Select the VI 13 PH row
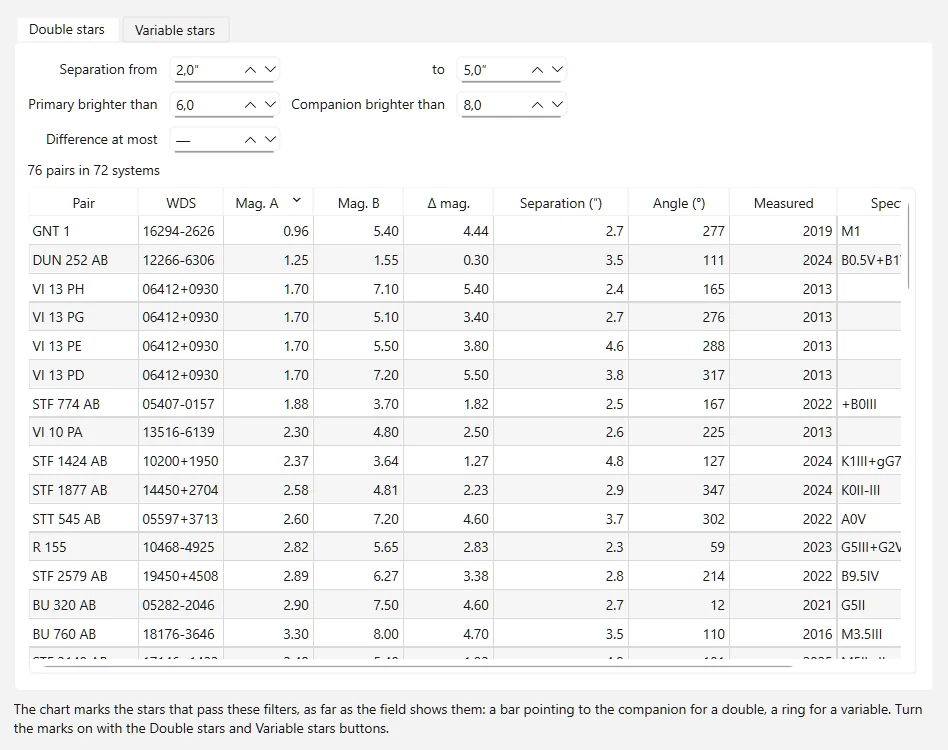Image resolution: width=948 pixels, height=750 pixels. (465, 289)
